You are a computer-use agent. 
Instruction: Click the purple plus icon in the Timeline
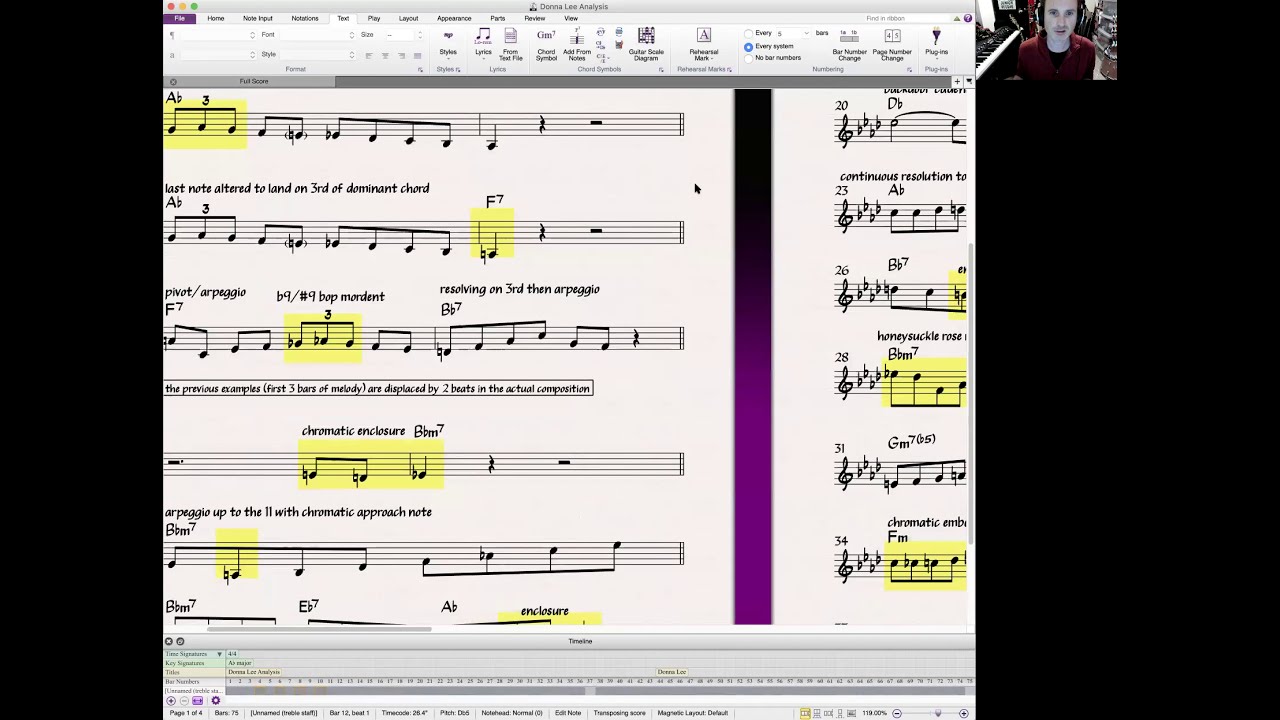pos(170,701)
